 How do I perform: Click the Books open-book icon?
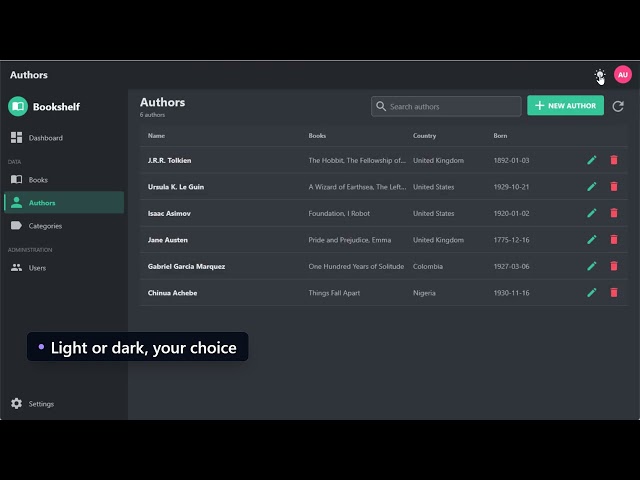pos(16,179)
